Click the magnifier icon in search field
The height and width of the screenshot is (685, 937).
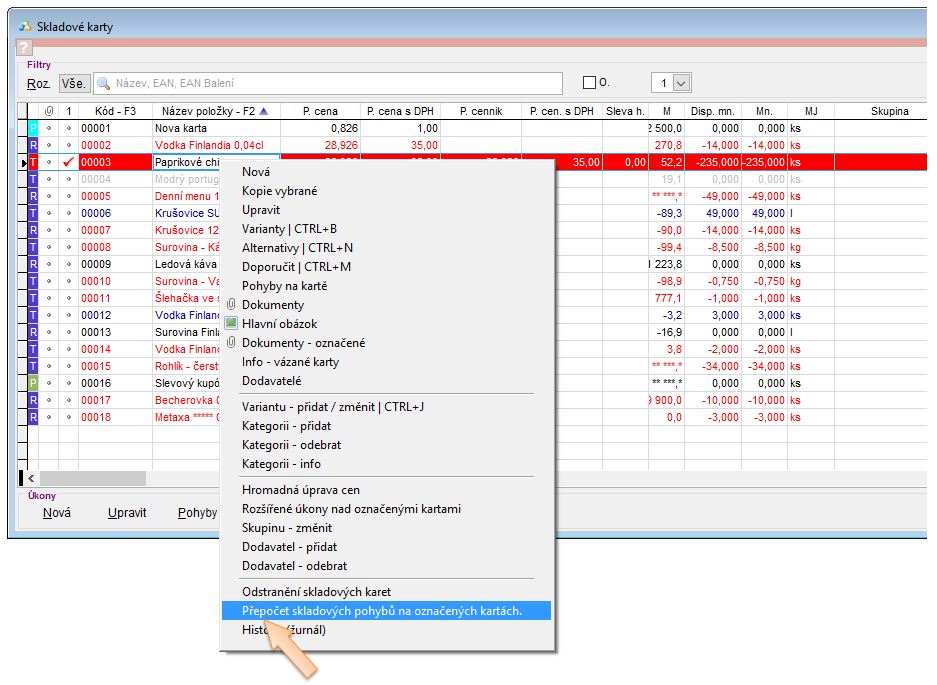coord(104,83)
